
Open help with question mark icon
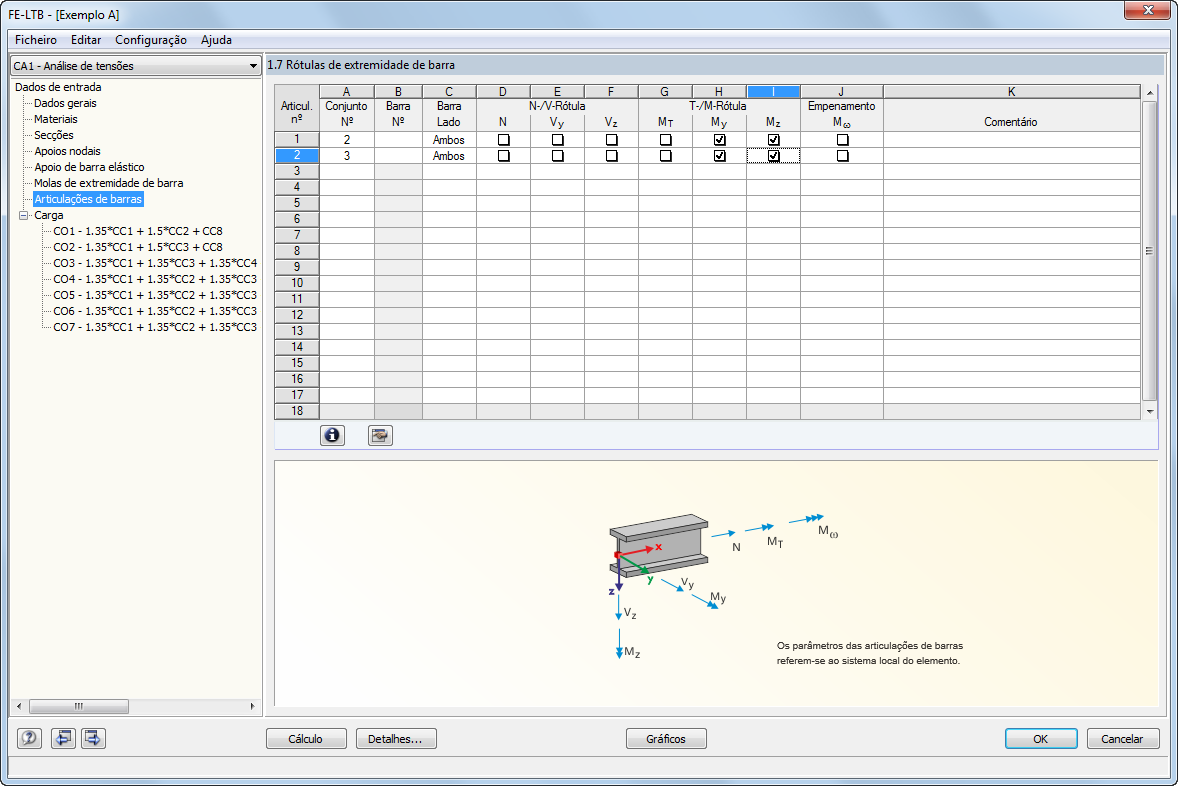29,738
